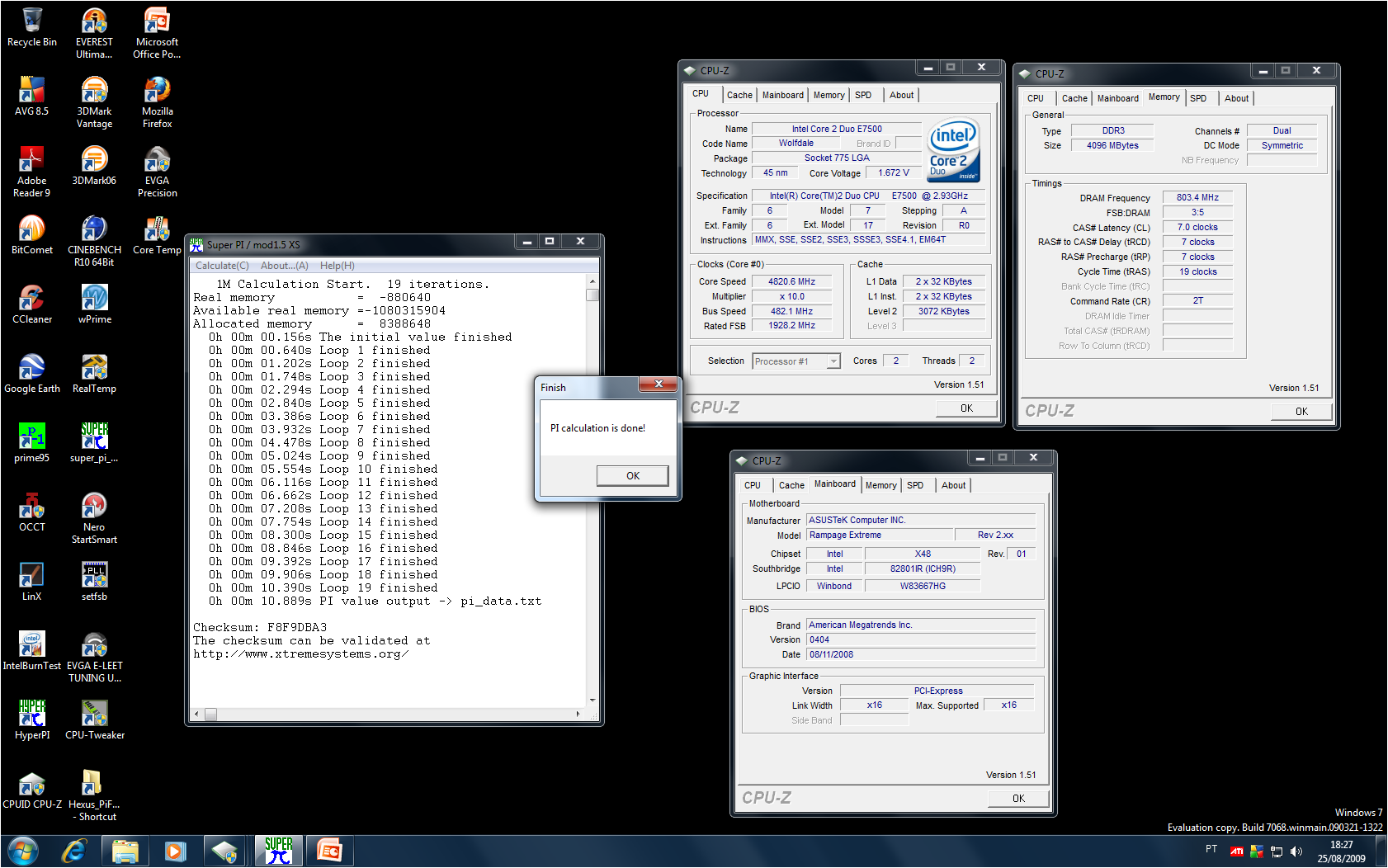
Task: Open Windows Media Player taskbar icon
Action: pos(176,851)
